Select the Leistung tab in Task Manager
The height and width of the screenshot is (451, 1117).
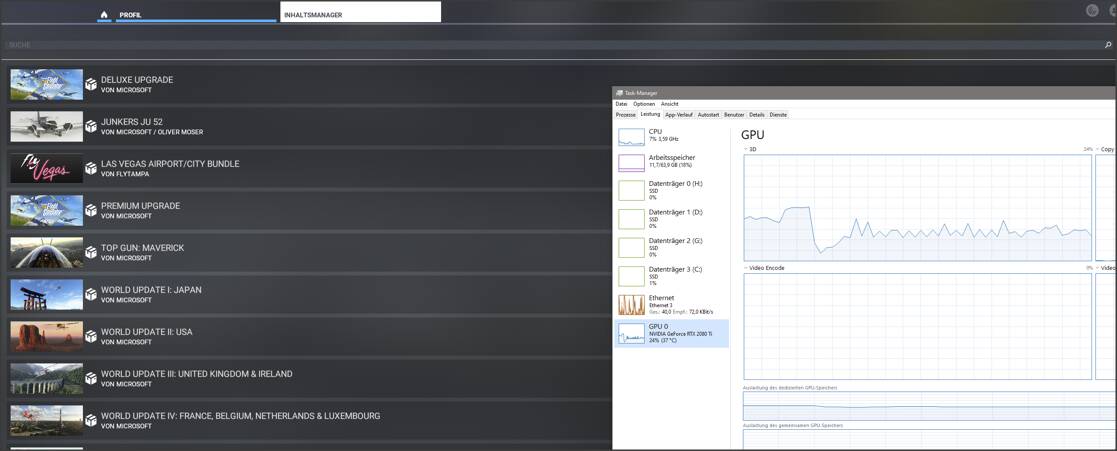[650, 114]
